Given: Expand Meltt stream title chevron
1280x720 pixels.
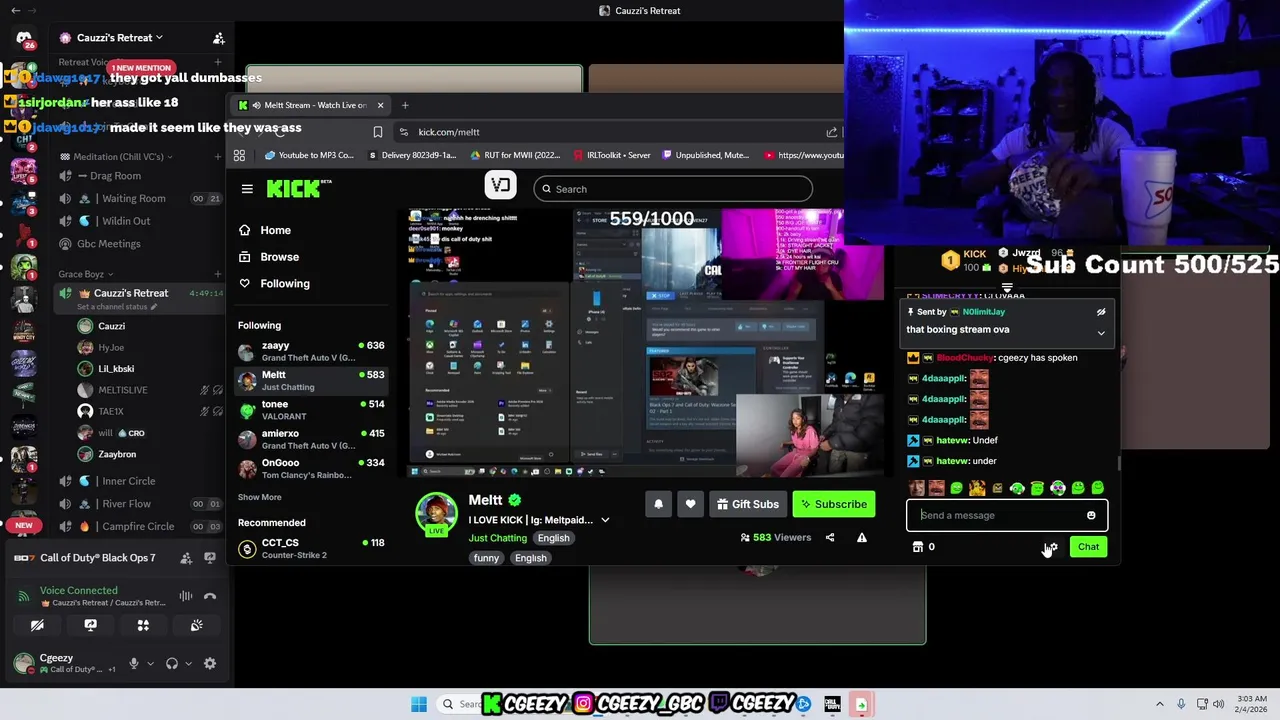Looking at the screenshot, I should pos(605,520).
